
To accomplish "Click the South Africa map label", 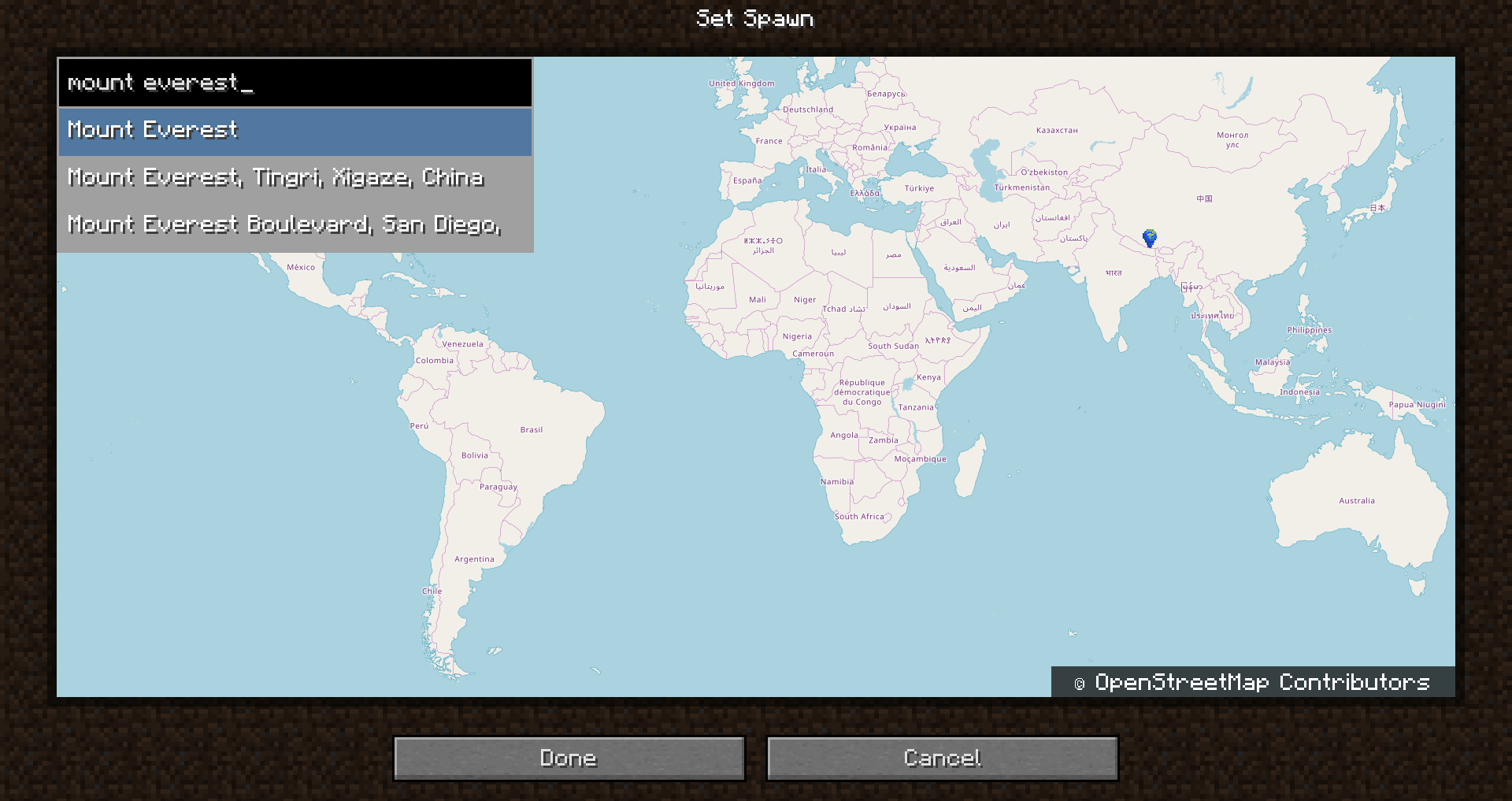I will [x=859, y=517].
